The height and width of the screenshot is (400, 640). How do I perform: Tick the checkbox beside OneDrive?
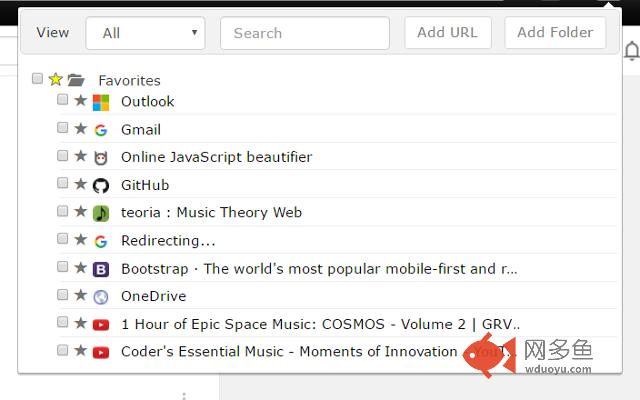pyautogui.click(x=62, y=294)
